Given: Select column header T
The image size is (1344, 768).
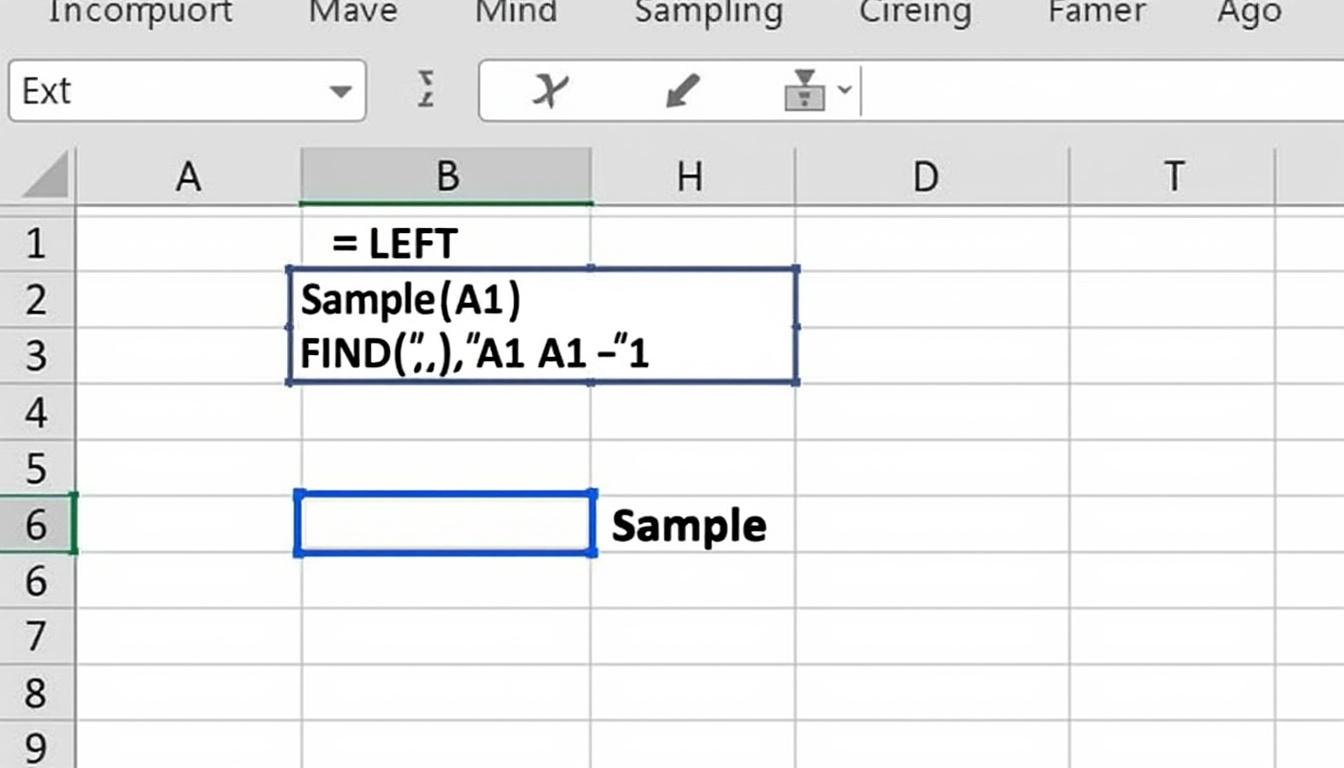Looking at the screenshot, I should tap(1174, 176).
